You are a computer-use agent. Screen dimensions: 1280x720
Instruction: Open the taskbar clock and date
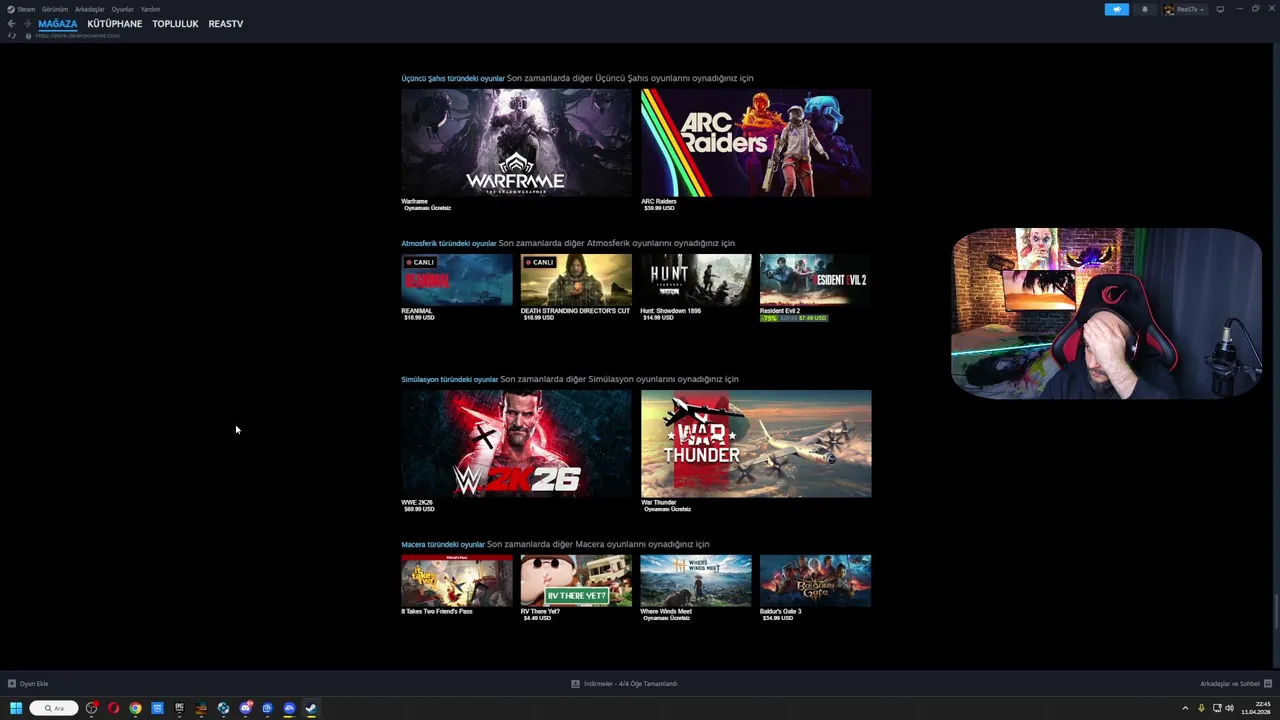coord(1256,708)
